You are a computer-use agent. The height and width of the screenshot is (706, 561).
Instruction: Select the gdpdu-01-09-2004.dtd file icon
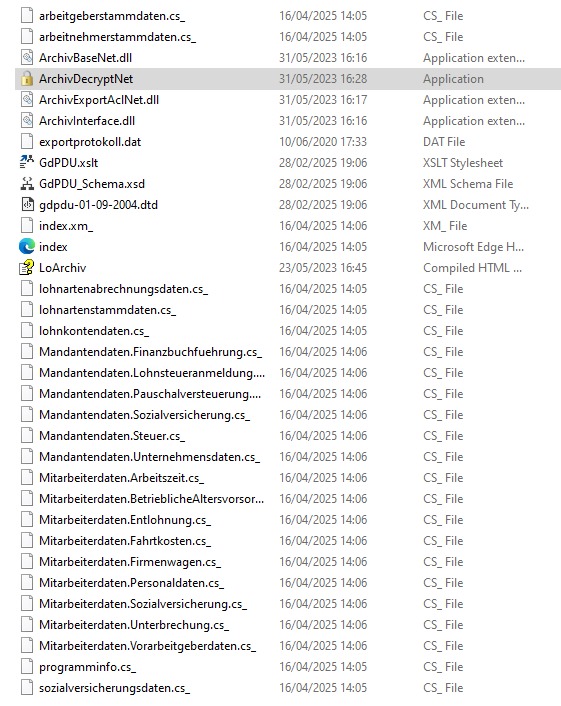coord(27,205)
